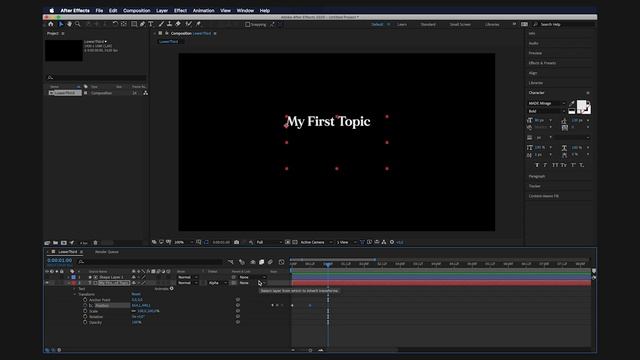Image resolution: width=640 pixels, height=360 pixels.
Task: Toggle Rotation property stopwatch
Action: point(85,317)
